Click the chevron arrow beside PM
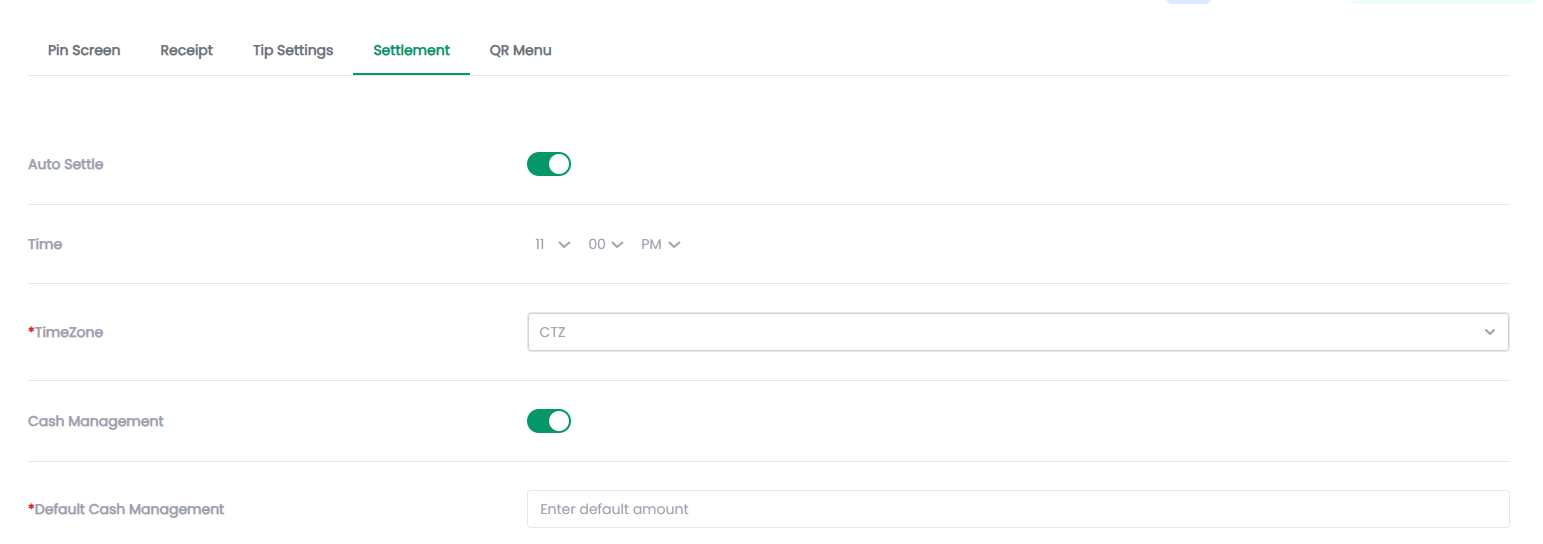 (674, 244)
